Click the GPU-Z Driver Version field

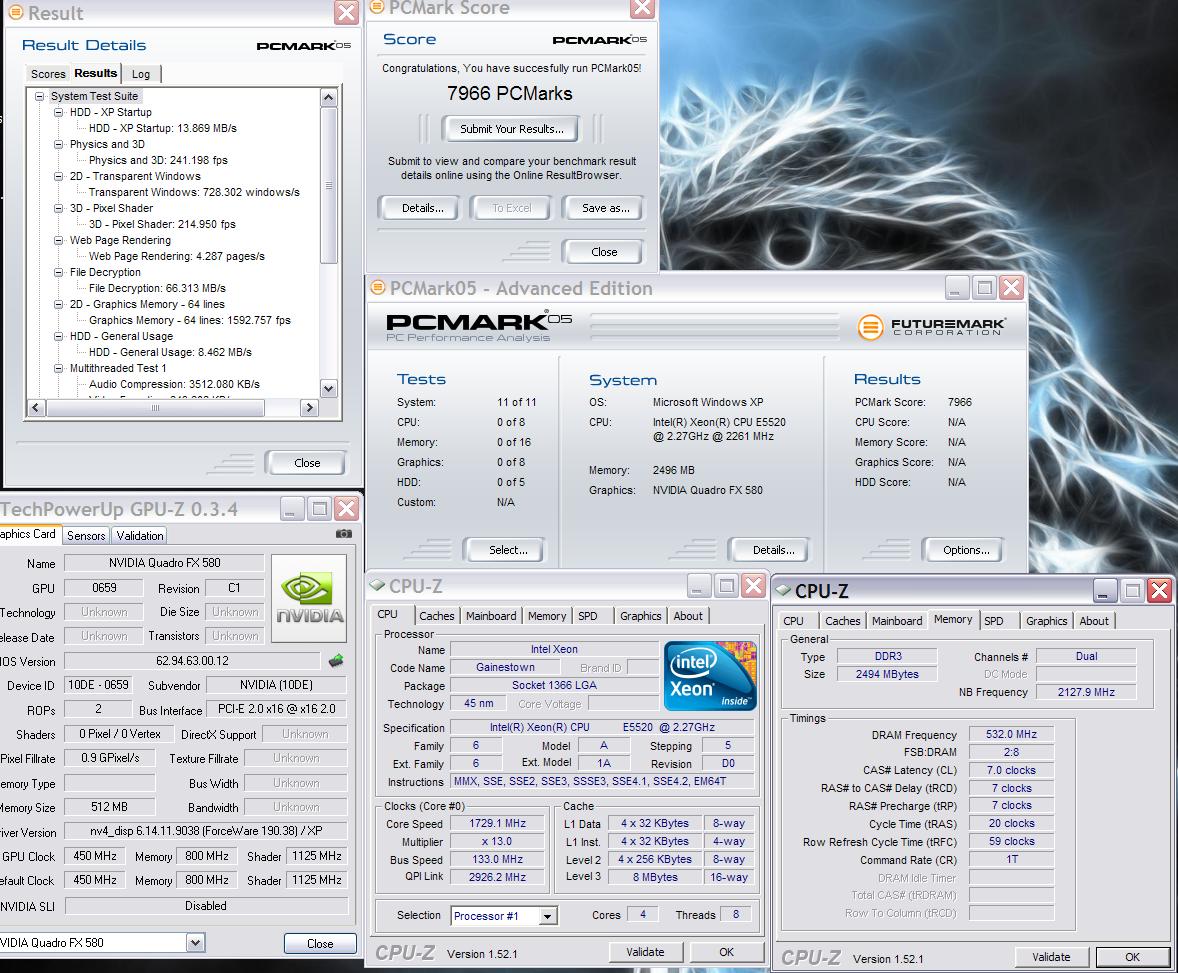click(206, 832)
